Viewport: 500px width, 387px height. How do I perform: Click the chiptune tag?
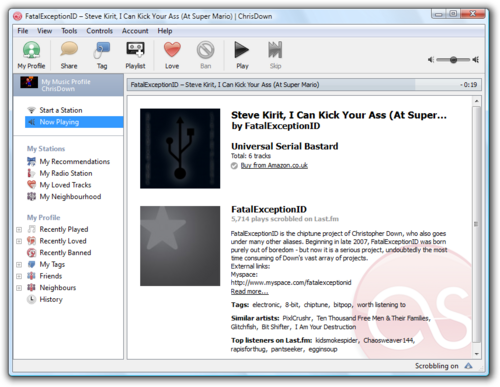tap(316, 305)
